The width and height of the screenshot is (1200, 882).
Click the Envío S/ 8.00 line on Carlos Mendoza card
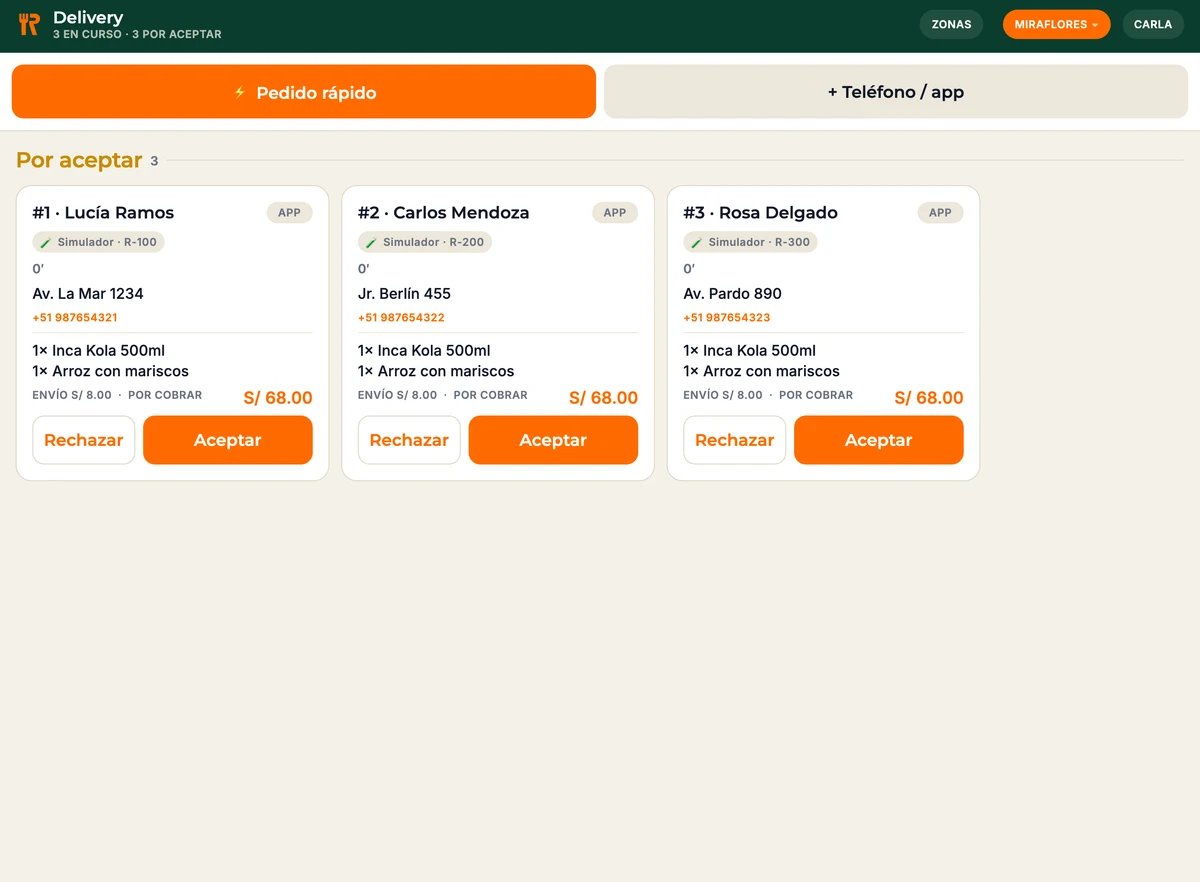click(398, 395)
